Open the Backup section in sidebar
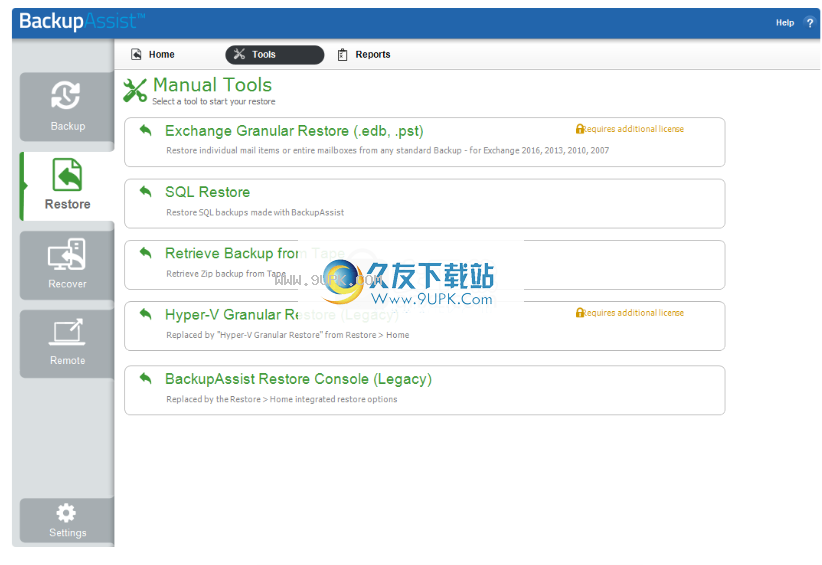The width and height of the screenshot is (822, 565). (67, 107)
